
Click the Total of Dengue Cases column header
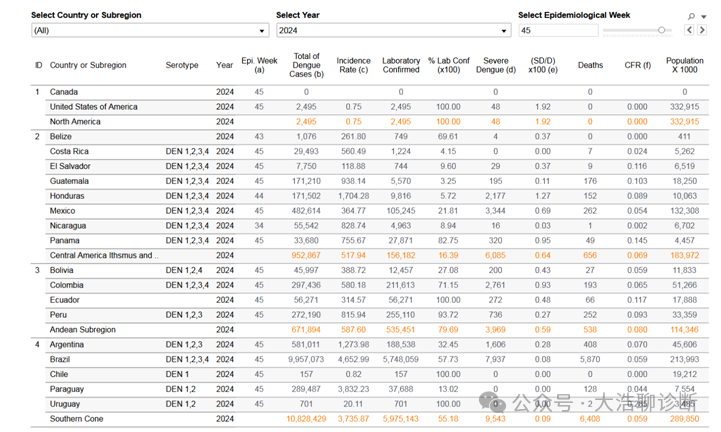(x=305, y=65)
